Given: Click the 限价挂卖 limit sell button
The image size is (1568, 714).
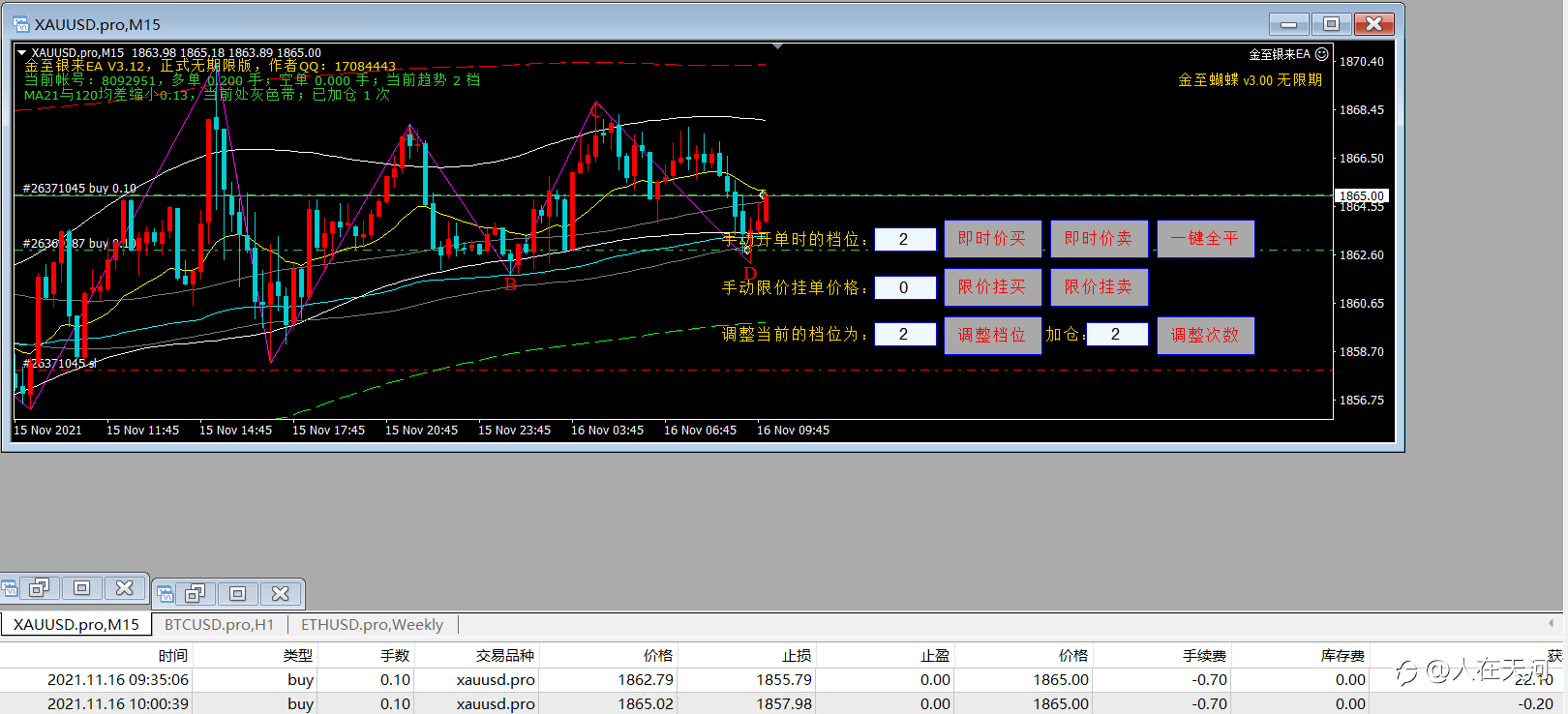Looking at the screenshot, I should click(x=1099, y=287).
